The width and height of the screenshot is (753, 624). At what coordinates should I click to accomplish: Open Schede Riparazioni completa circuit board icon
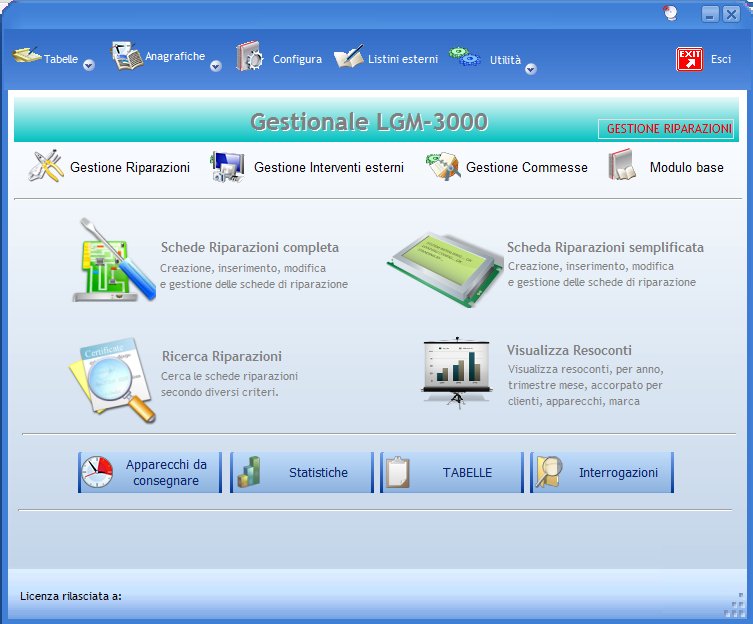115,260
